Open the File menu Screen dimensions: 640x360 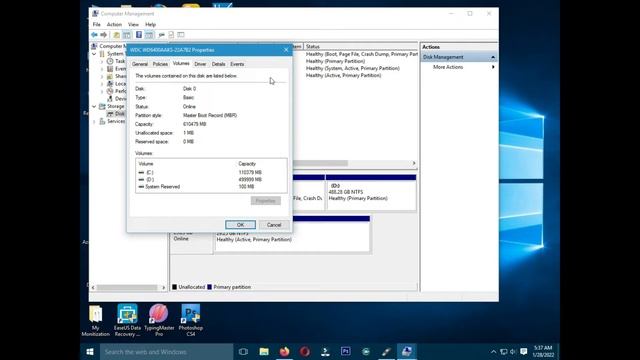coord(97,24)
